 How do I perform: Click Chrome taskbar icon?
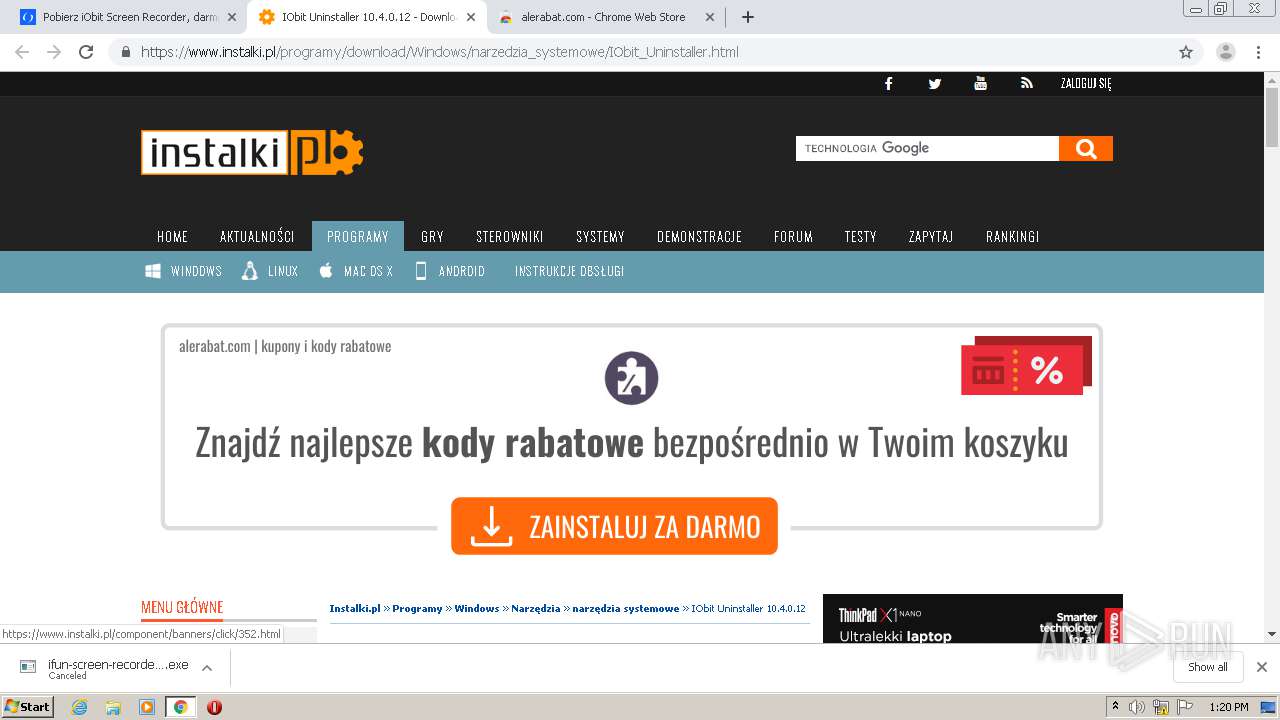point(180,707)
